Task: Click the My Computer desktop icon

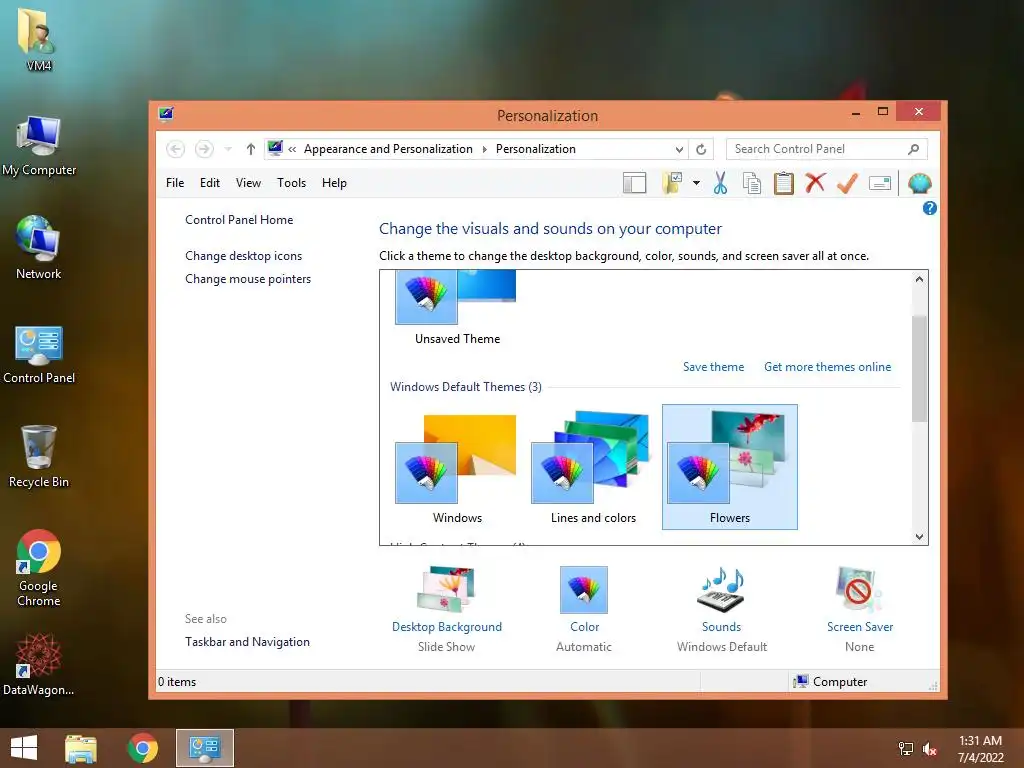Action: (x=39, y=146)
